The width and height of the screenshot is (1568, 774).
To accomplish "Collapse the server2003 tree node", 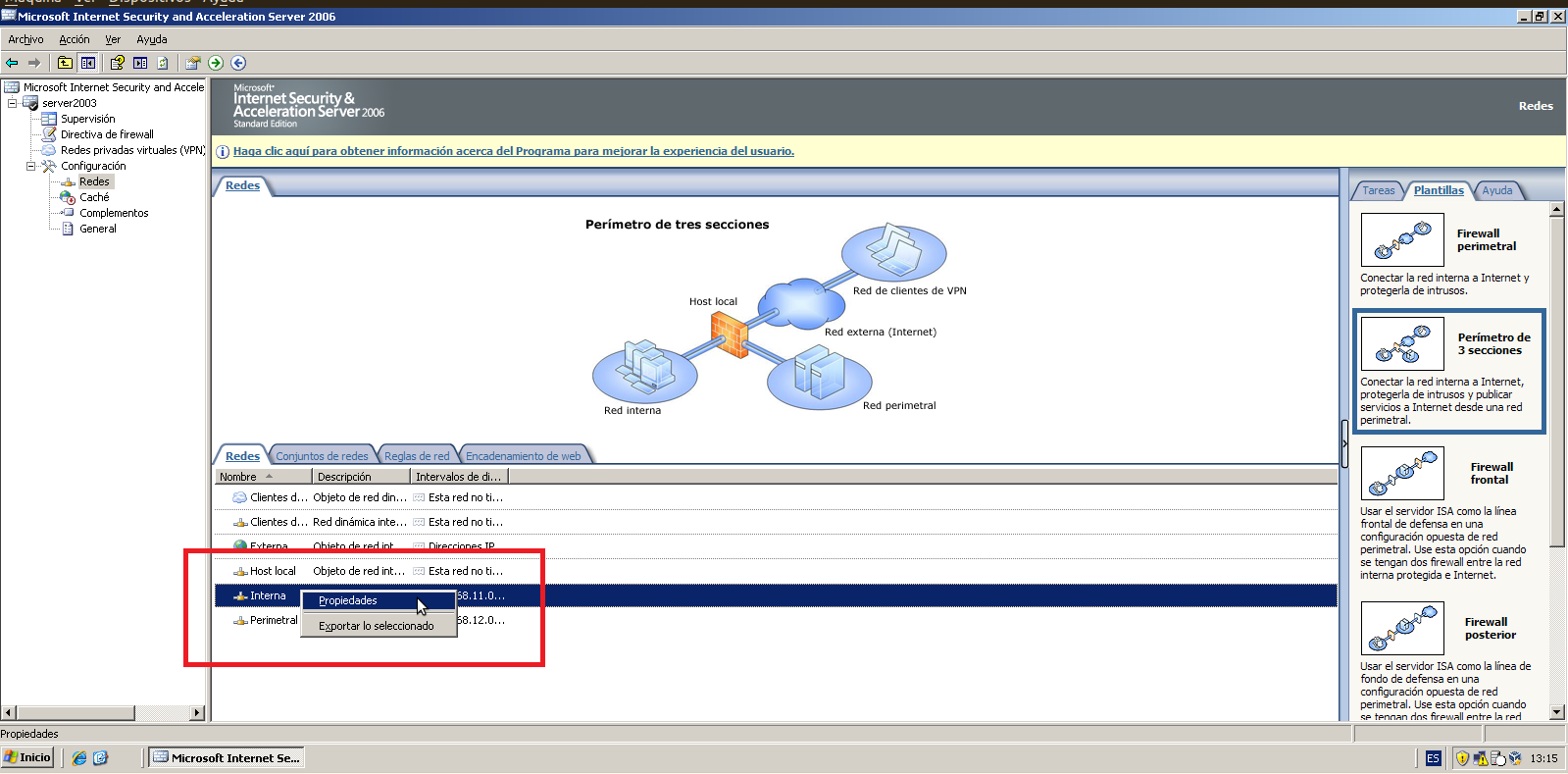I will [12, 103].
